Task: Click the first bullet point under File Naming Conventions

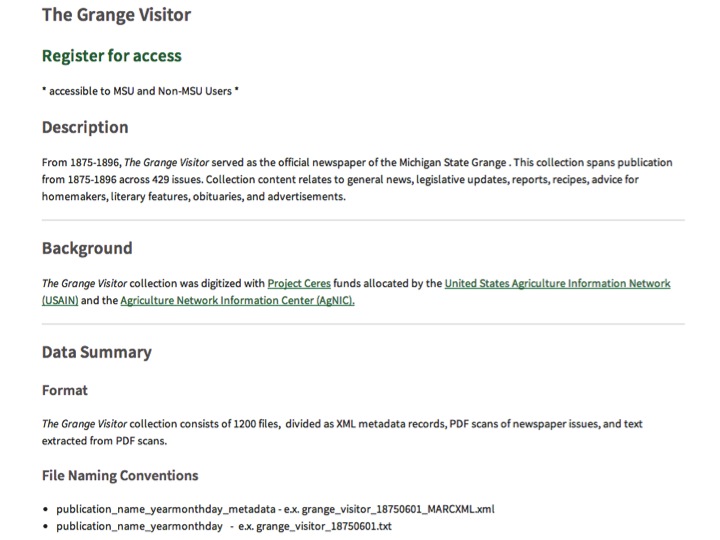Action: [276, 509]
